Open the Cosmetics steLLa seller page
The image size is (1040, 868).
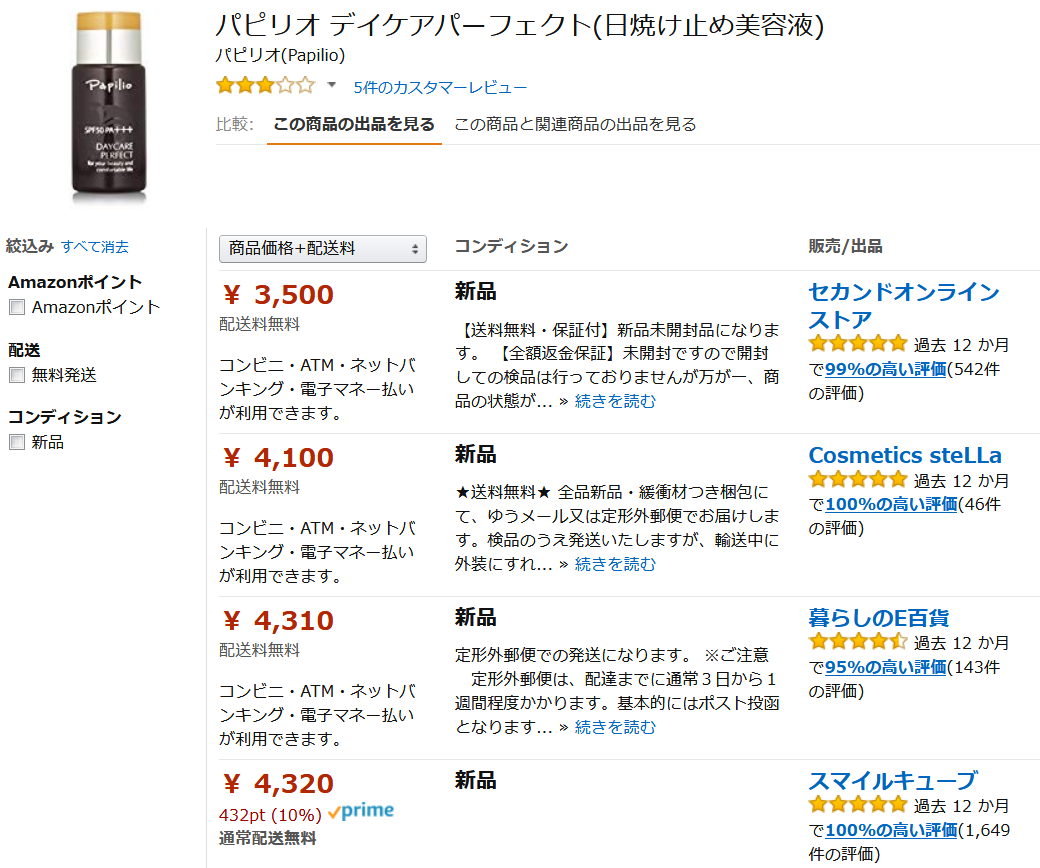tap(904, 456)
